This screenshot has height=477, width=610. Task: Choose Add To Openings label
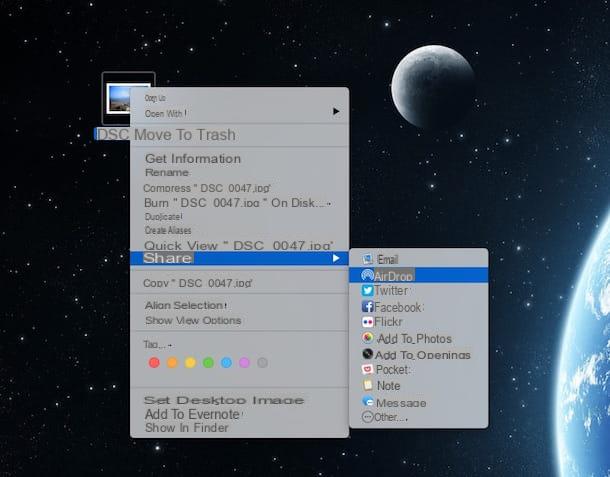click(x=422, y=354)
